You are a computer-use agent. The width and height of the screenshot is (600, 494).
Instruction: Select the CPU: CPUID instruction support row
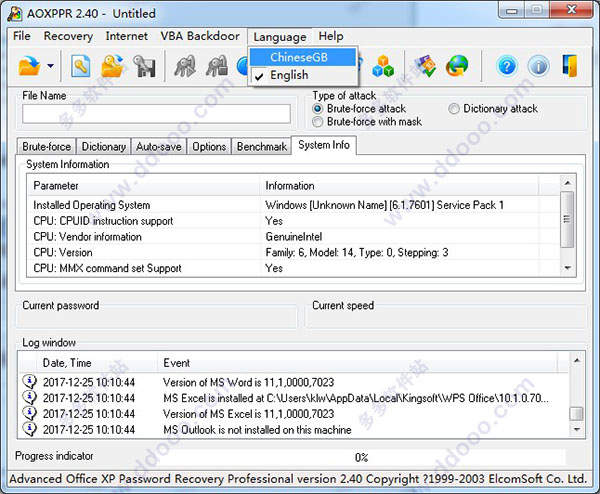point(293,221)
